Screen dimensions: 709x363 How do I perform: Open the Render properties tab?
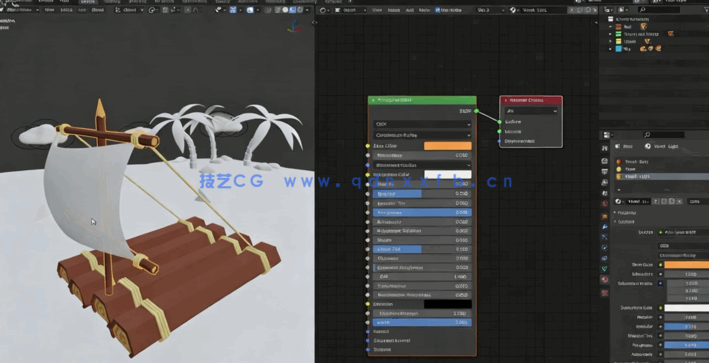[605, 161]
